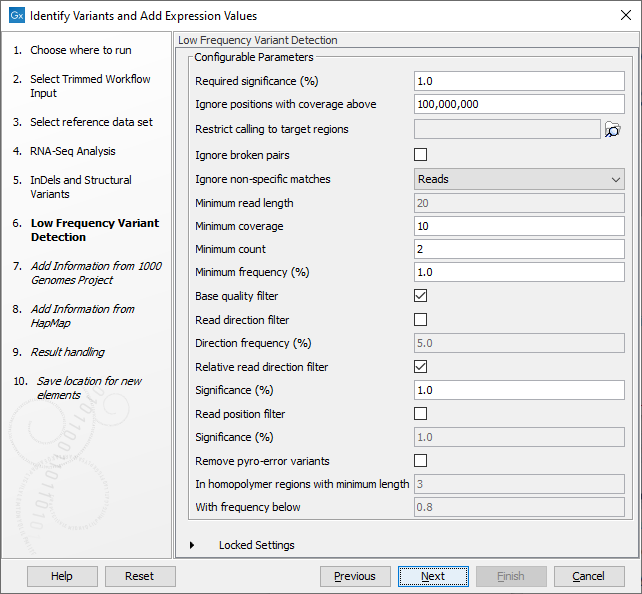The height and width of the screenshot is (594, 642).
Task: Select step 6 Low Frequency Variant Detection
Action: click(95, 230)
